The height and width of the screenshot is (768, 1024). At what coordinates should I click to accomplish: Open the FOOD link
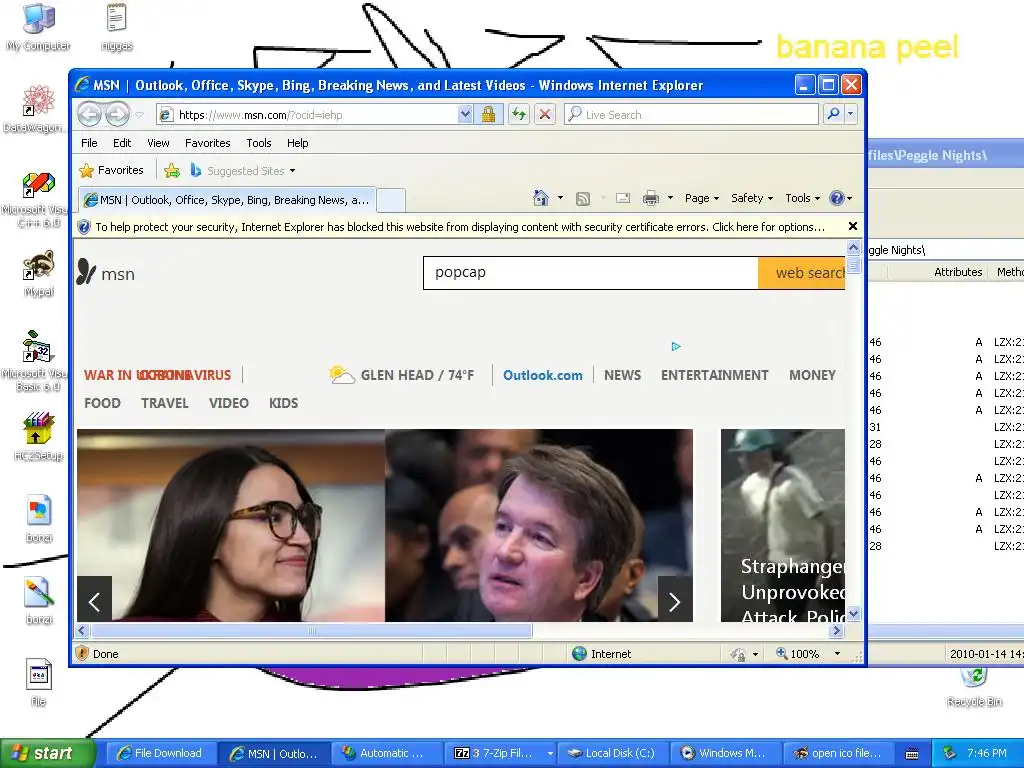tap(103, 404)
